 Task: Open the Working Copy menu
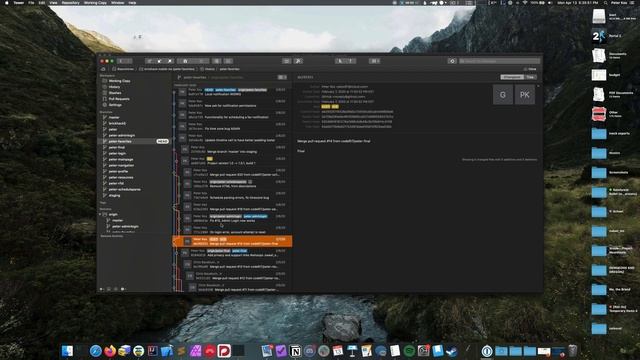[95, 2]
